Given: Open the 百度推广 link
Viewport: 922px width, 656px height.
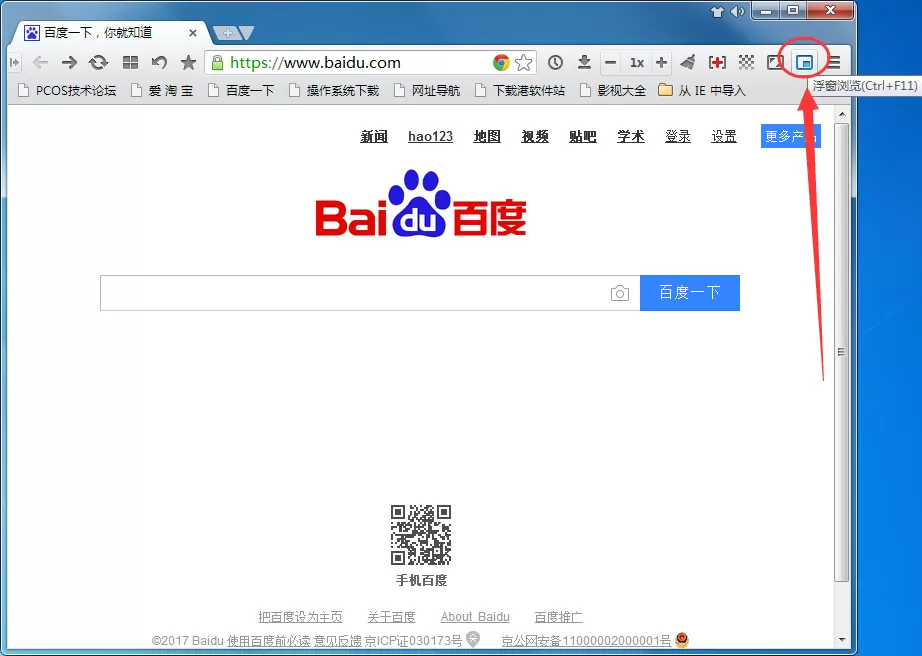Looking at the screenshot, I should tap(558, 617).
